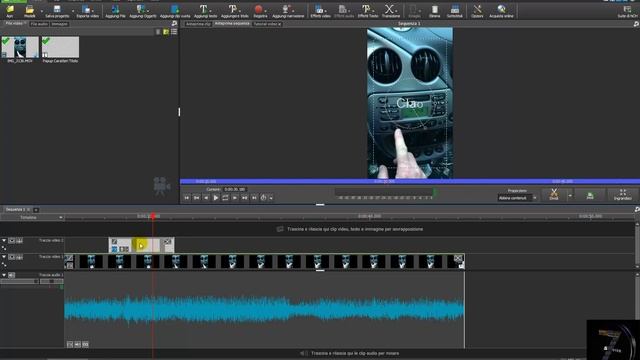Click the Aggiungi narrazione microphone icon

288,11
